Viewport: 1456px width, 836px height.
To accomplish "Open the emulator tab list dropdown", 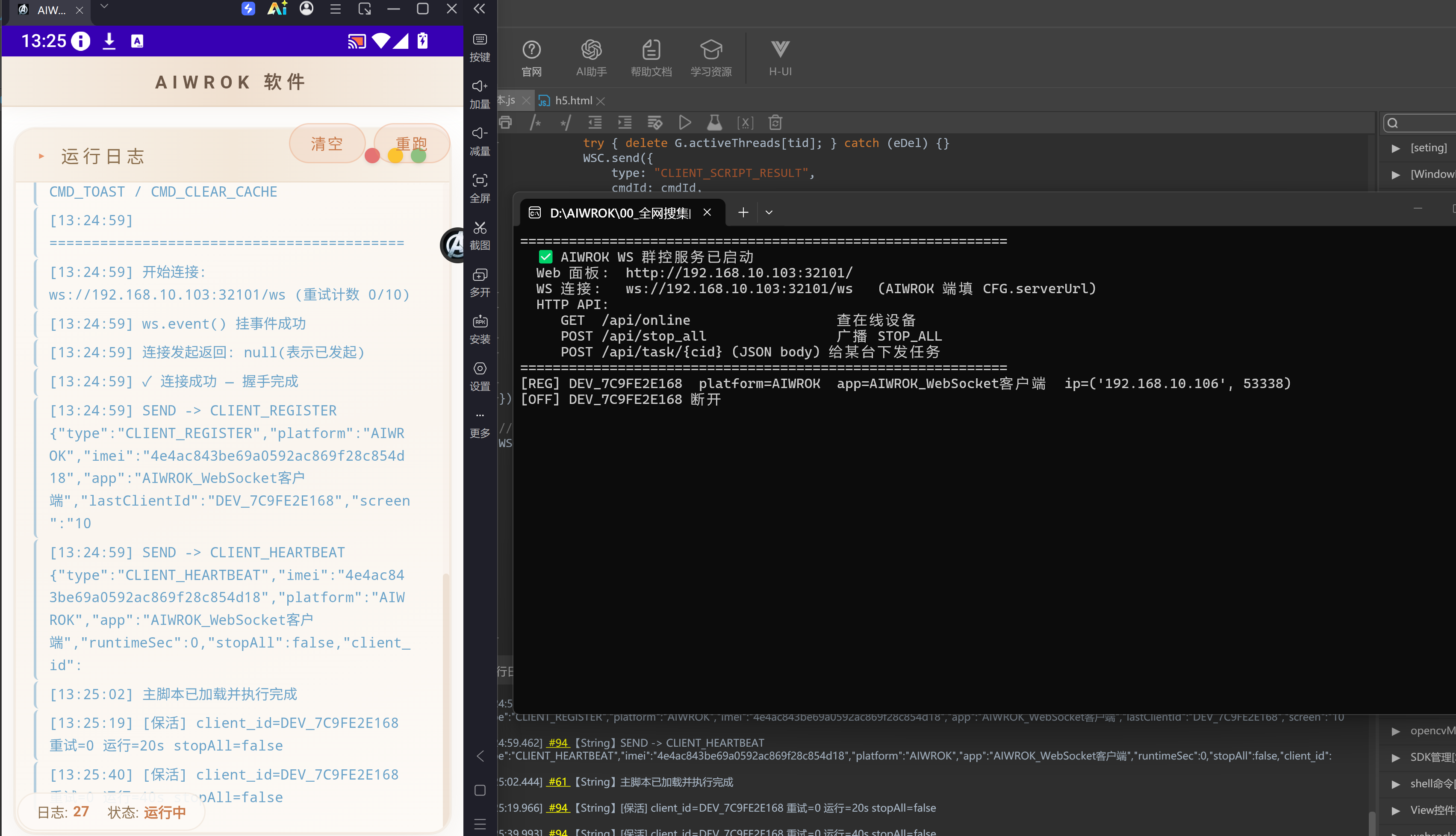I will point(104,6).
